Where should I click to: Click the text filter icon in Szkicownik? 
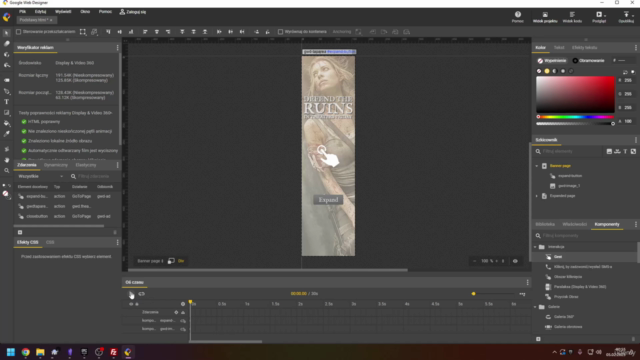pos(625,151)
